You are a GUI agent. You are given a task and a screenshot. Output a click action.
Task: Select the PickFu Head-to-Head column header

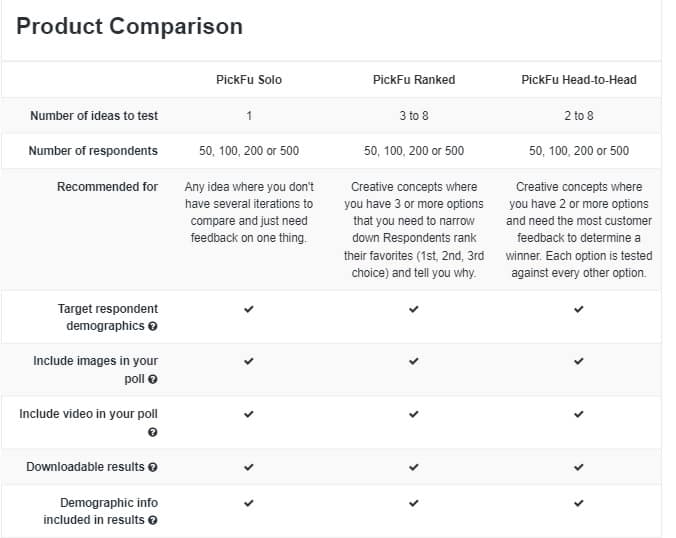click(x=578, y=80)
